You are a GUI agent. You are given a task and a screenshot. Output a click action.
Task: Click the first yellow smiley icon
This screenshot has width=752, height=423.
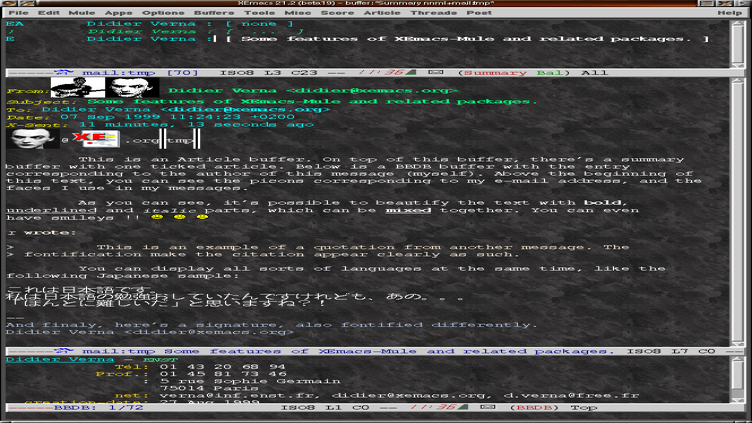pos(157,217)
